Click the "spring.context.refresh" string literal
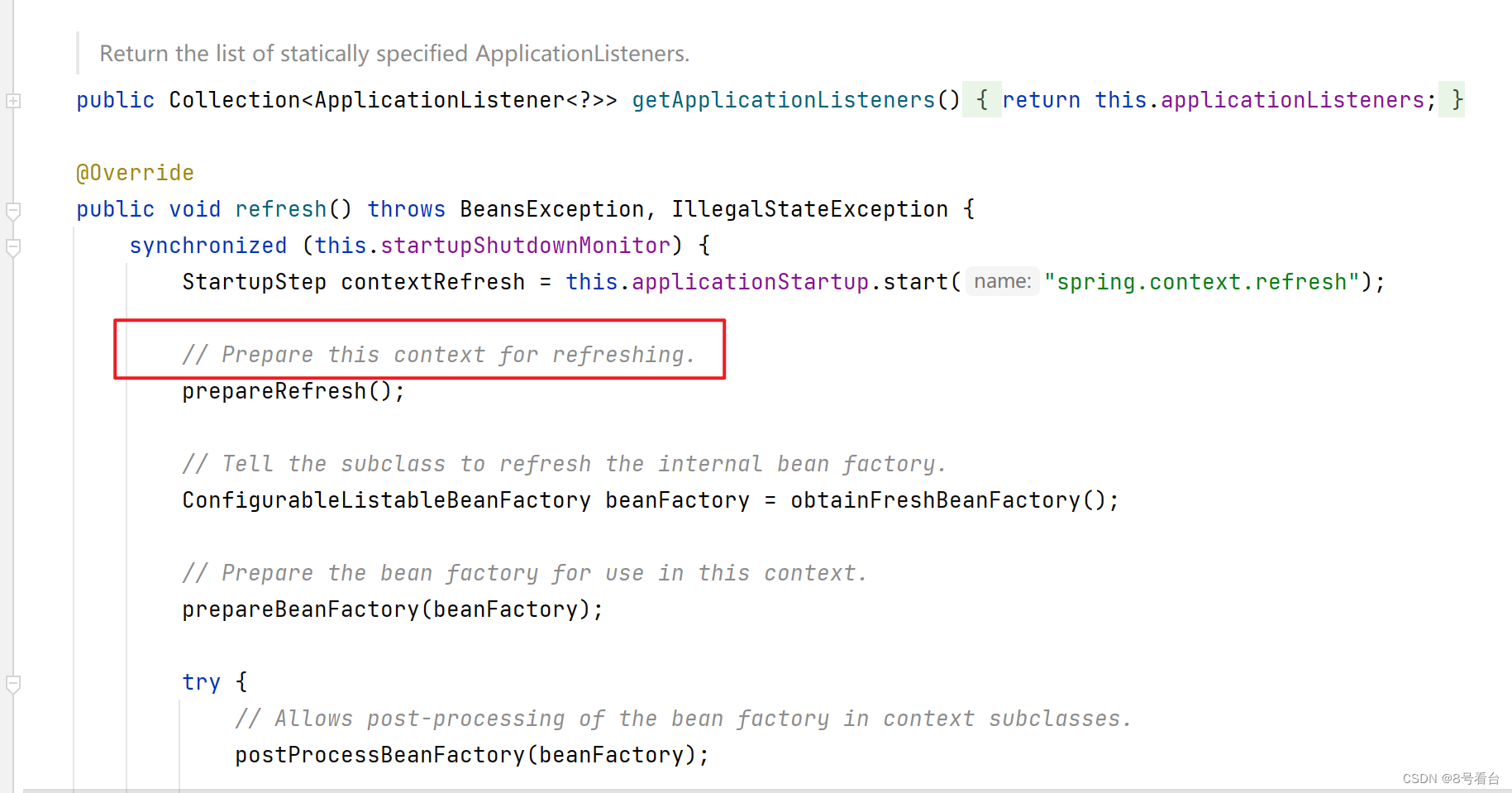The height and width of the screenshot is (793, 1512). (1202, 282)
